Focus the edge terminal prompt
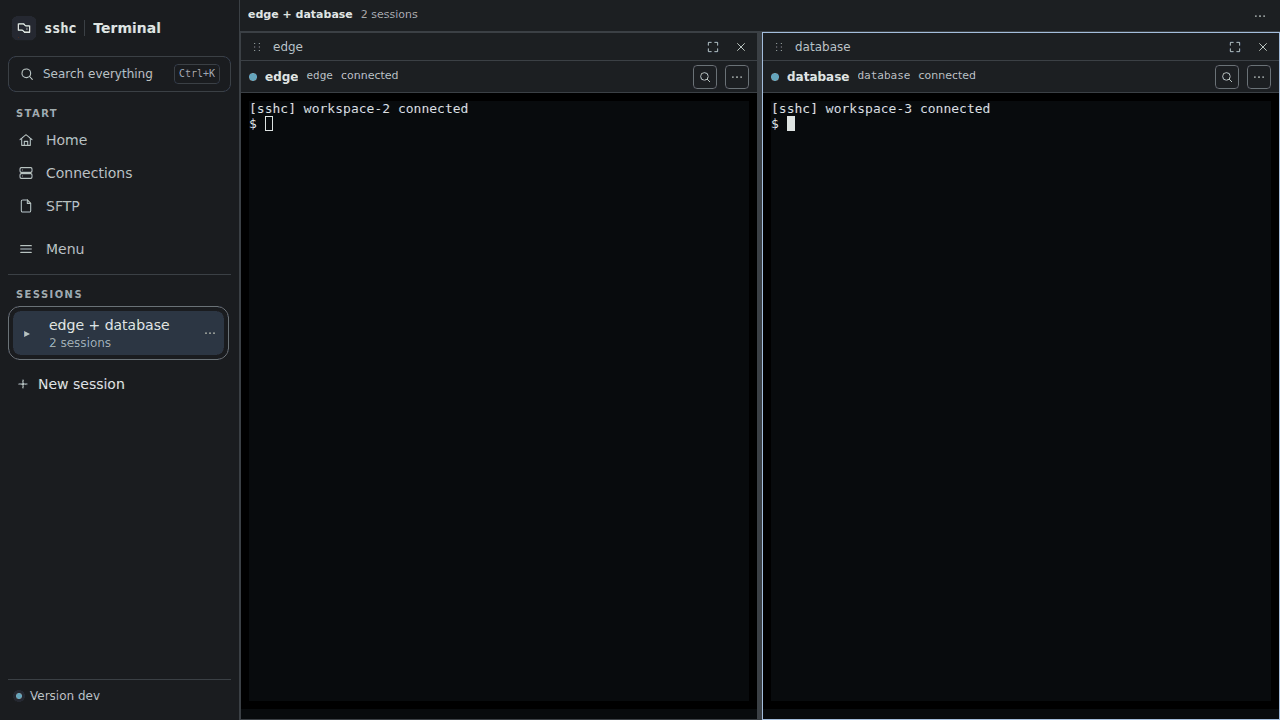 261,124
